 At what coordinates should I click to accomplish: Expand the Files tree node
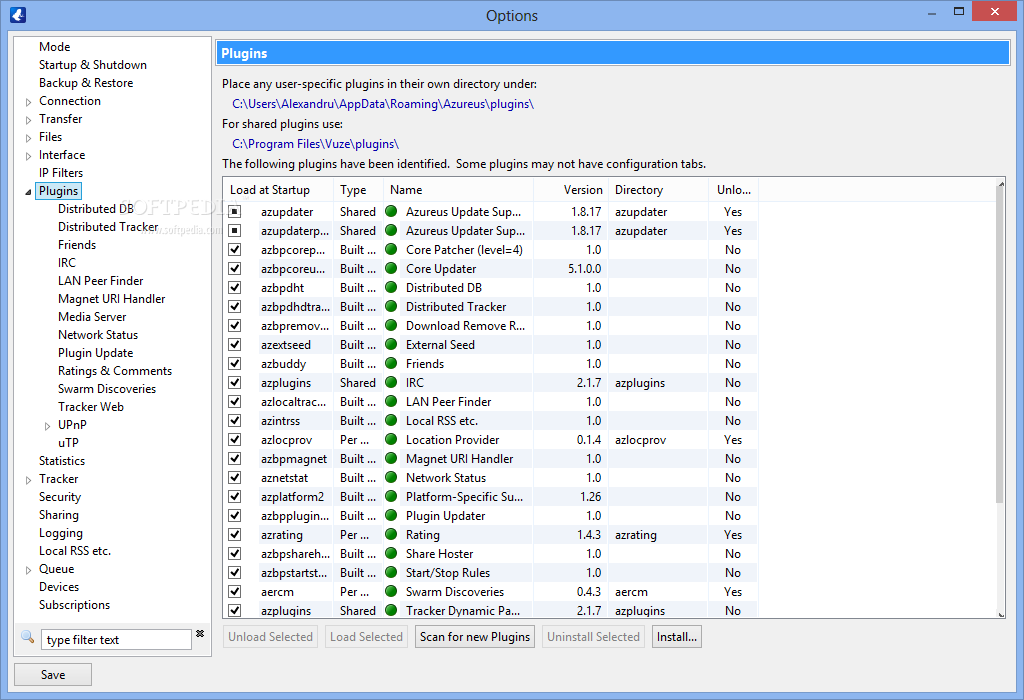coord(28,138)
